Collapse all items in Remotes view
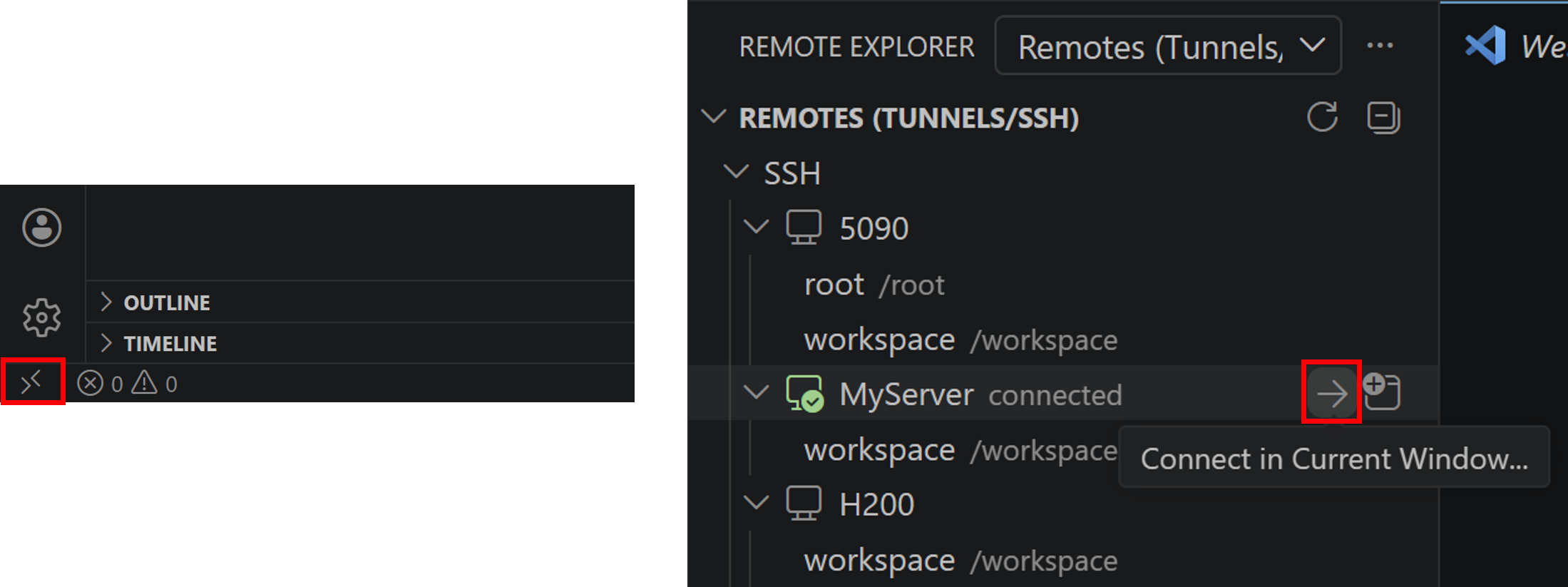The width and height of the screenshot is (1568, 587). click(x=1383, y=117)
